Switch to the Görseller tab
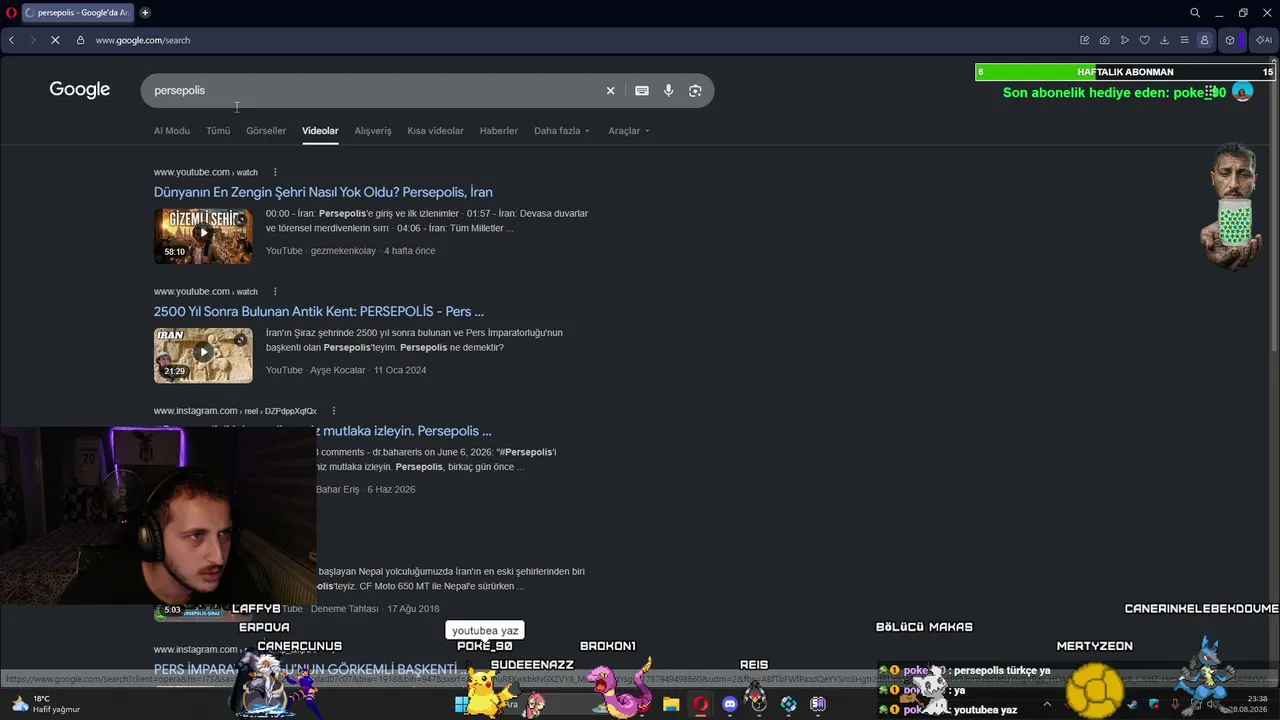Viewport: 1280px width, 720px height. pos(266,131)
